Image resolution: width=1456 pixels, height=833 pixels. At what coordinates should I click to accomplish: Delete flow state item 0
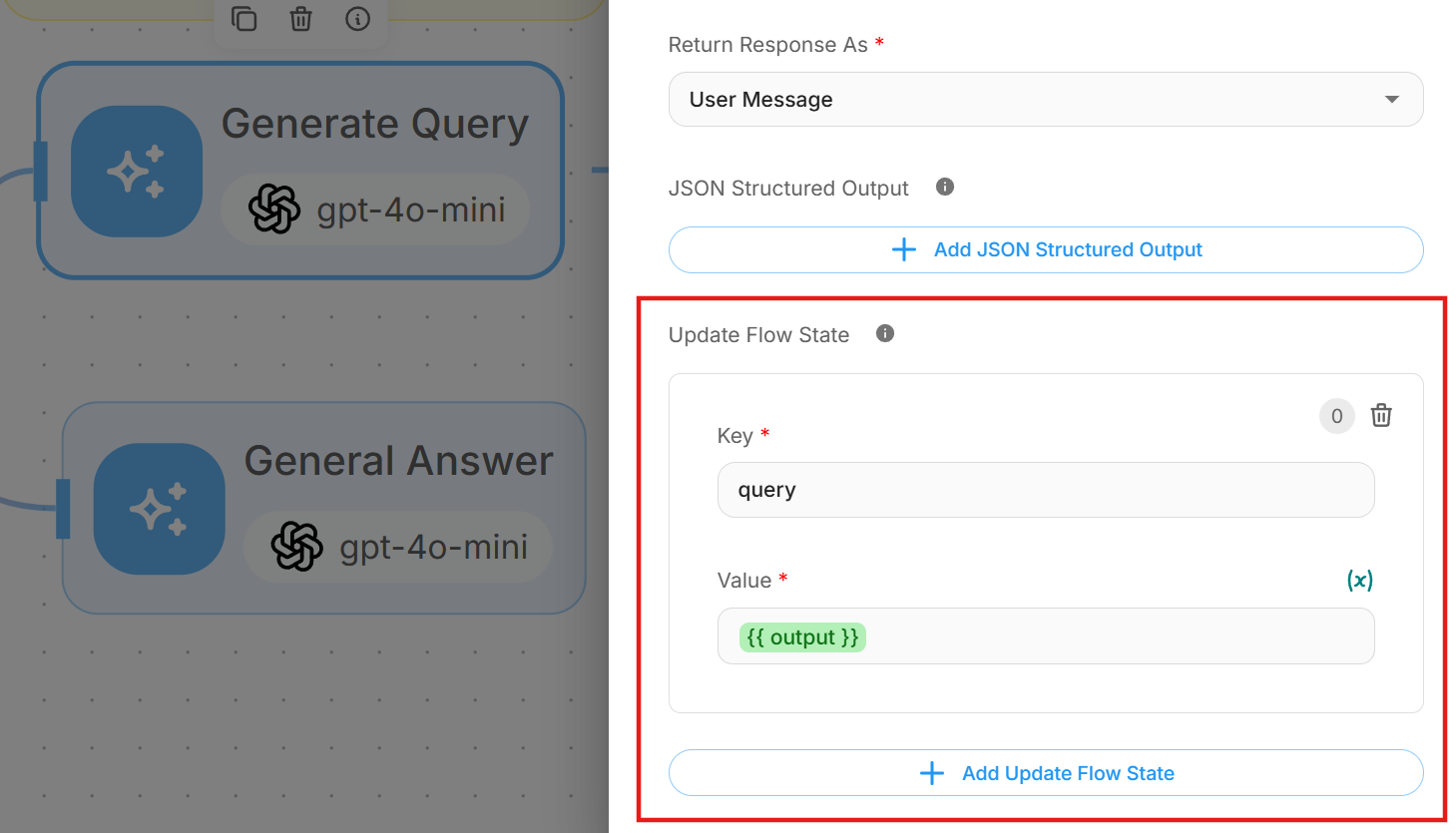(x=1381, y=415)
